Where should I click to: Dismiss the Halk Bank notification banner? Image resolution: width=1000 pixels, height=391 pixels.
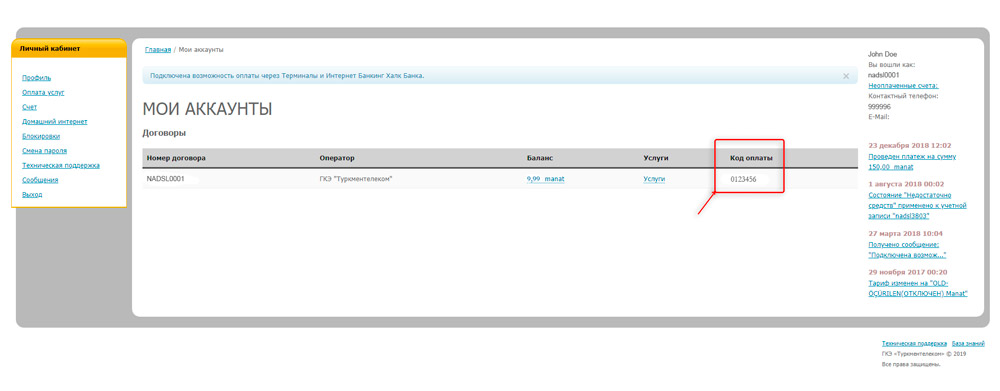[846, 76]
